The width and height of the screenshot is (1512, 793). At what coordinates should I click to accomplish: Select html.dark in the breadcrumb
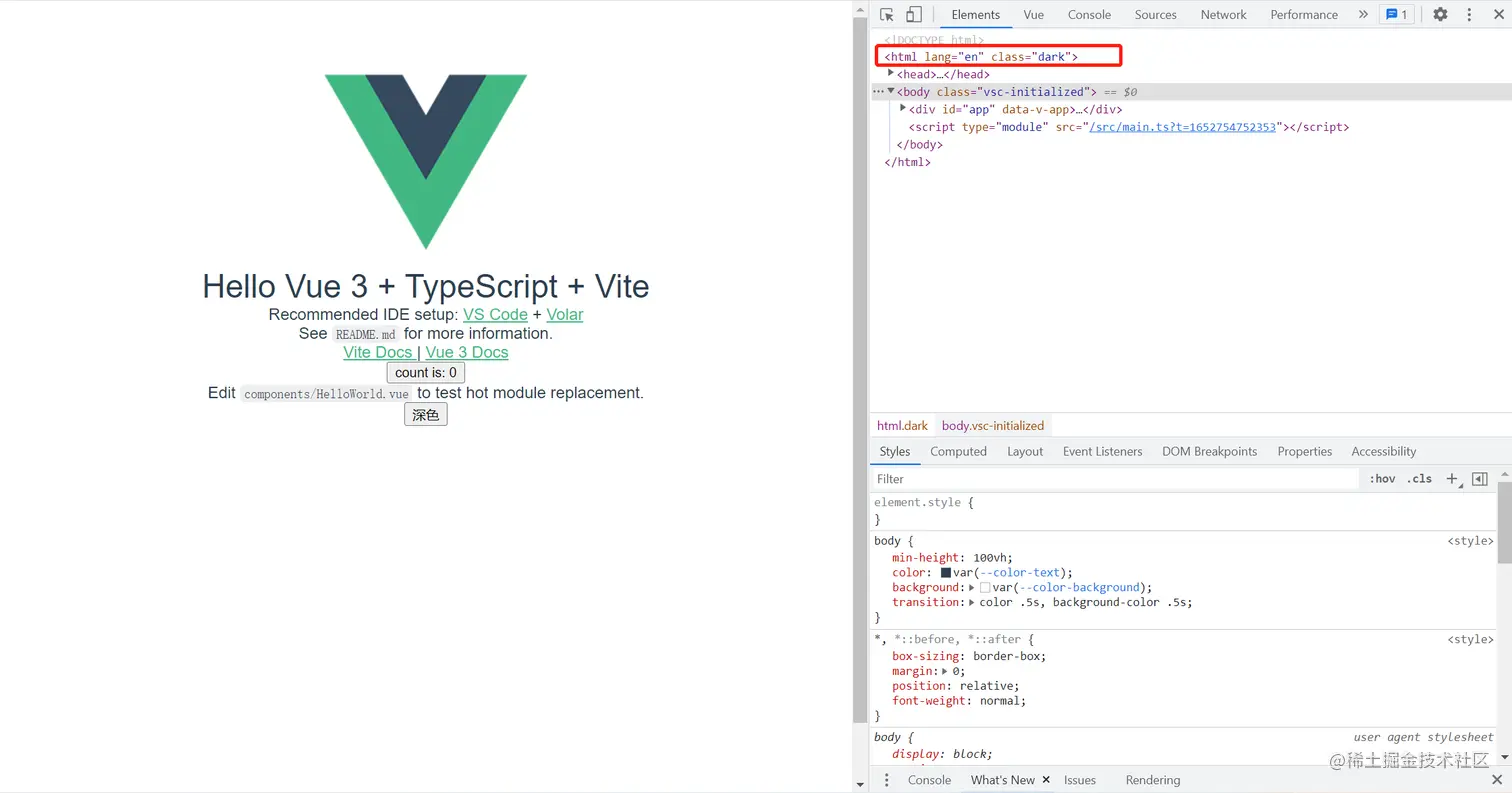(902, 426)
